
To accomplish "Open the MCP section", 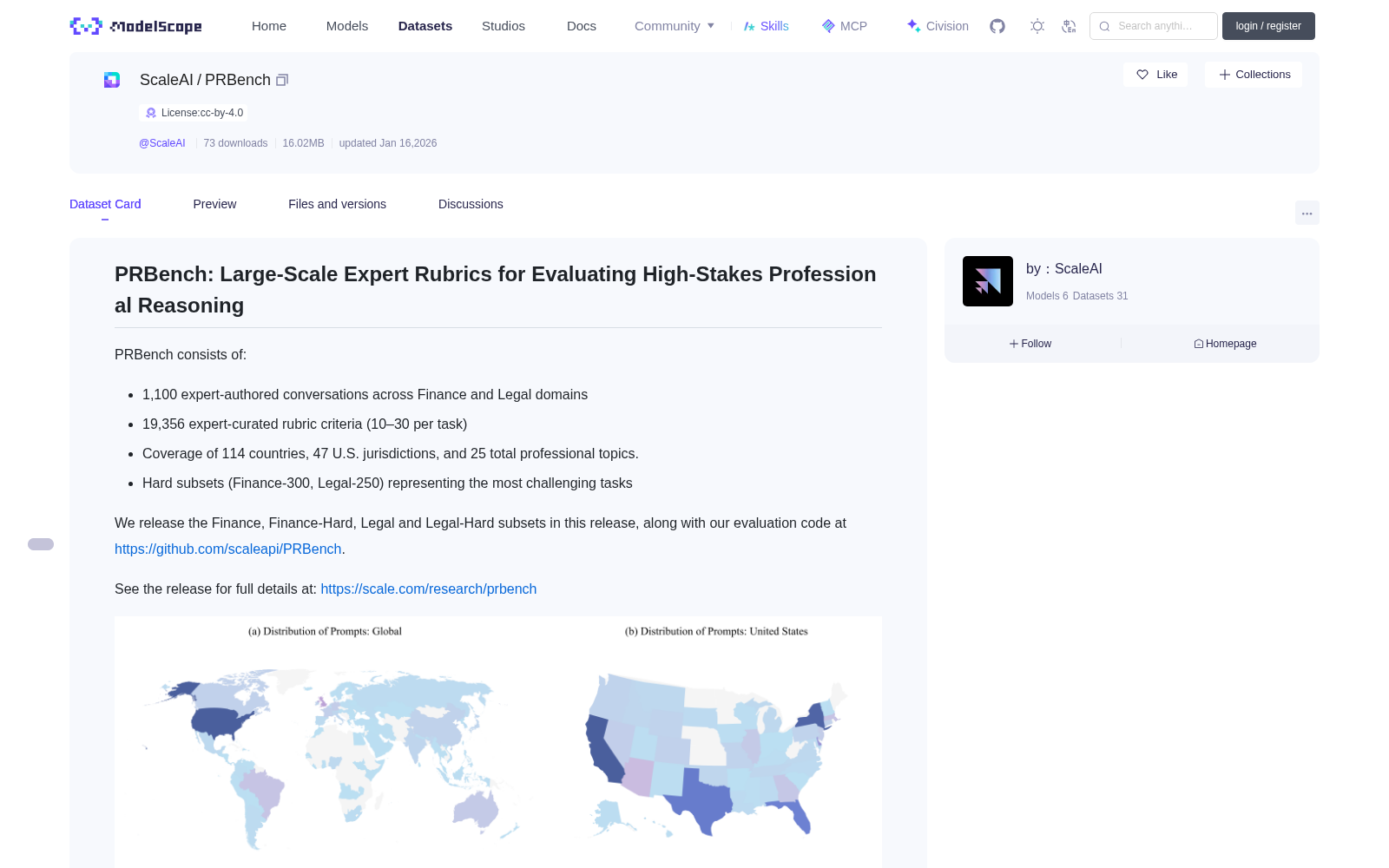I will click(845, 26).
